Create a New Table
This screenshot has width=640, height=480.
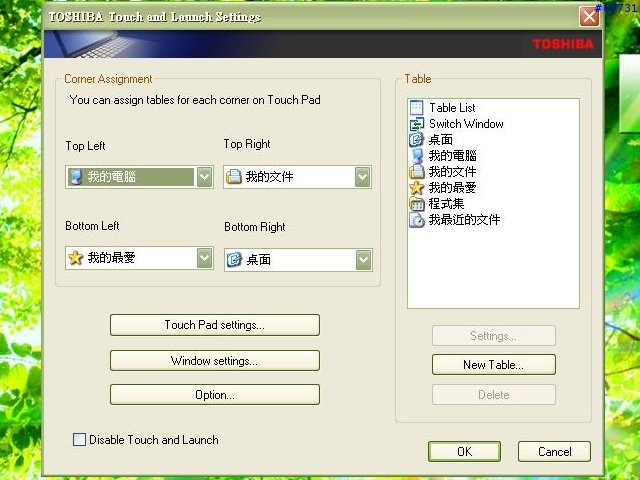coord(493,364)
